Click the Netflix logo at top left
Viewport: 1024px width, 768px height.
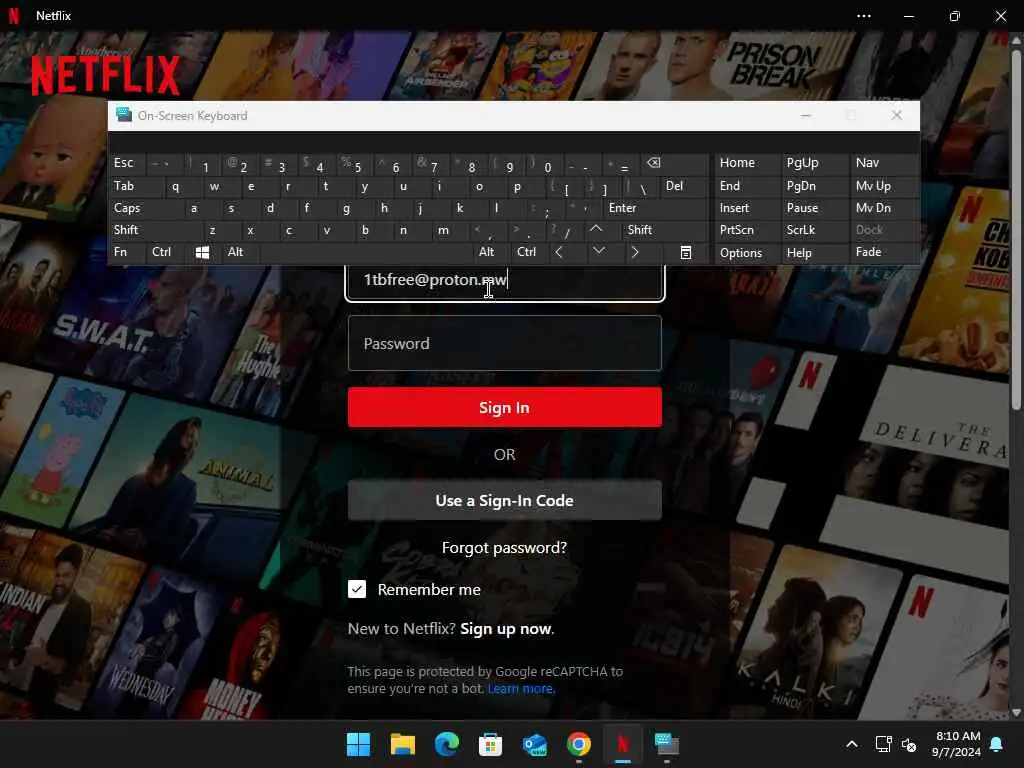(105, 75)
